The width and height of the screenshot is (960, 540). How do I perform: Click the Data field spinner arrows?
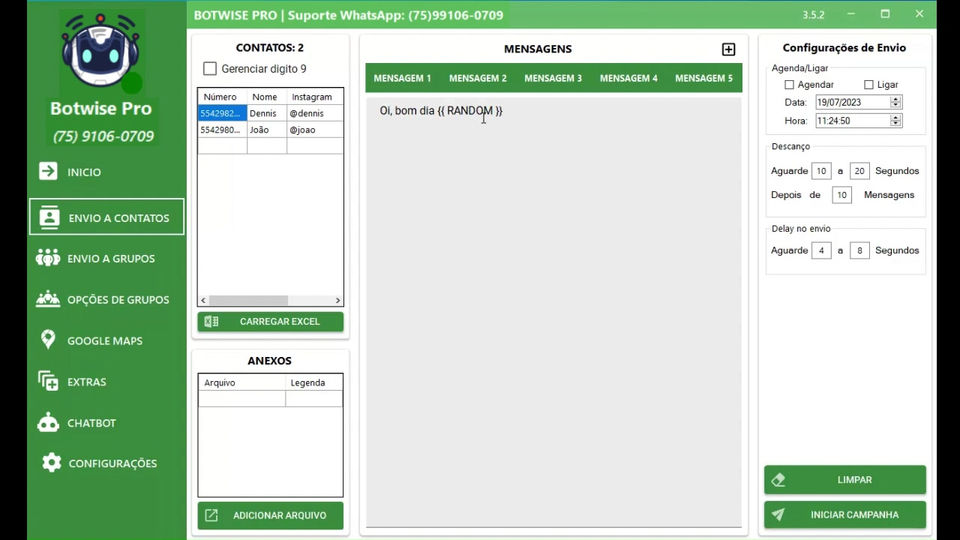pyautogui.click(x=896, y=102)
